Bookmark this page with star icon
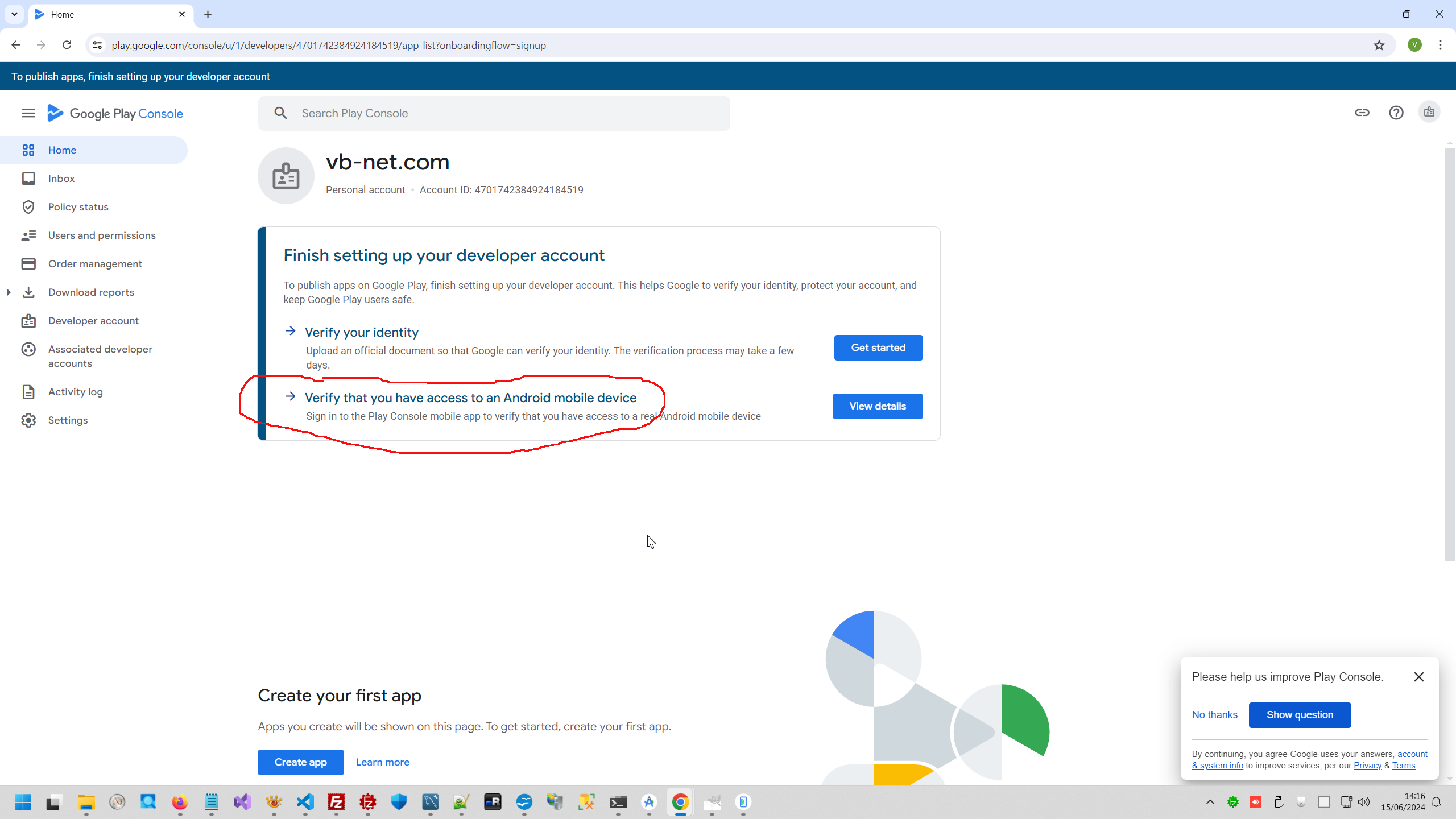This screenshot has height=819, width=1456. point(1379,45)
